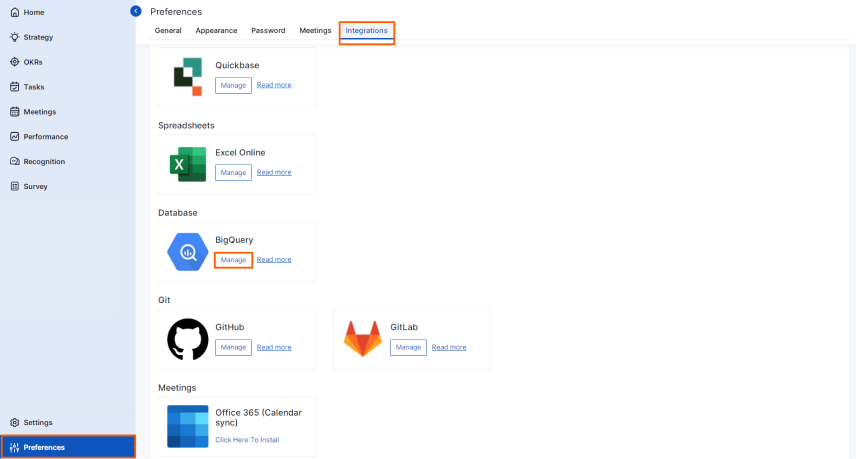Read more about GitHub
This screenshot has height=459, width=856.
[274, 347]
